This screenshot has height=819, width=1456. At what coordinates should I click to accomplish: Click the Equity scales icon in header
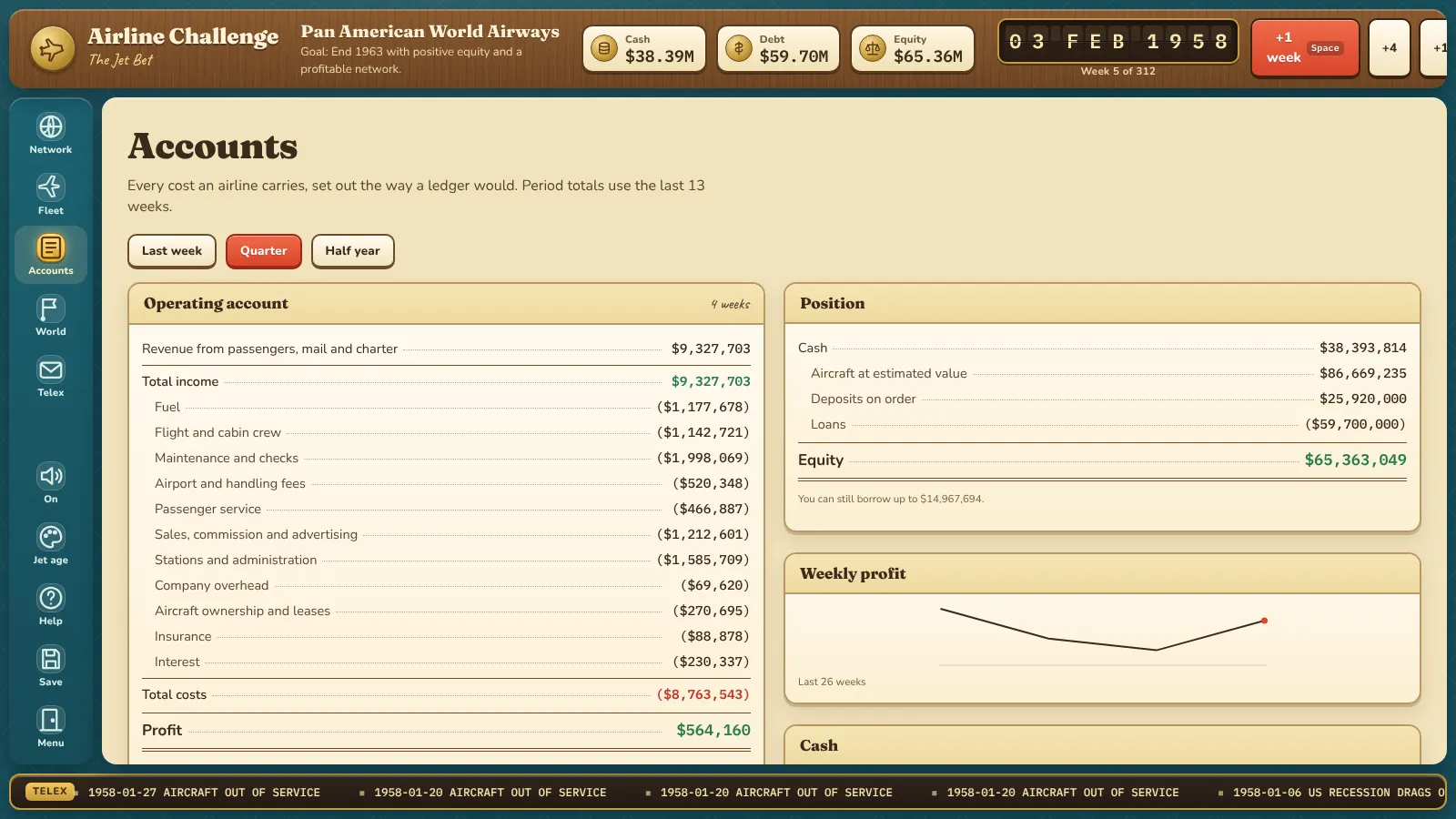pyautogui.click(x=873, y=48)
